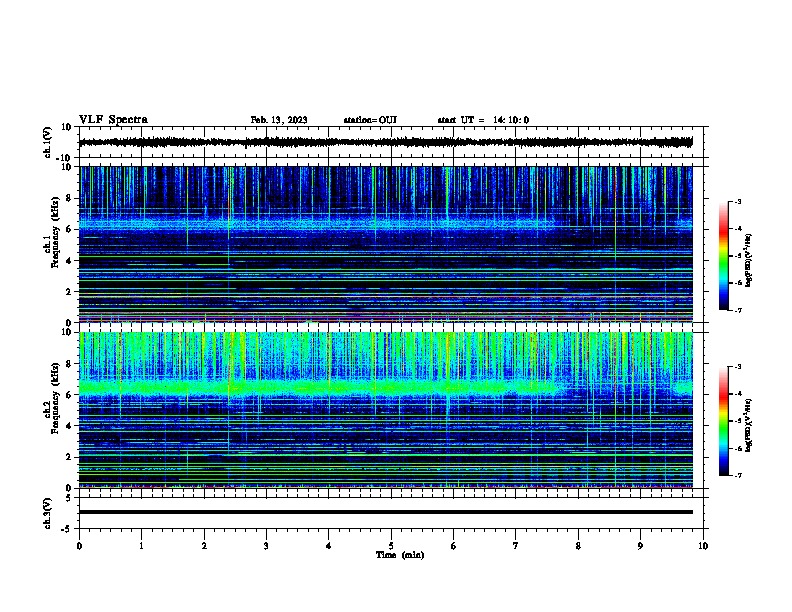Click the ch.1 spectrogram color scale bar
792x612 pixels.
(x=724, y=256)
